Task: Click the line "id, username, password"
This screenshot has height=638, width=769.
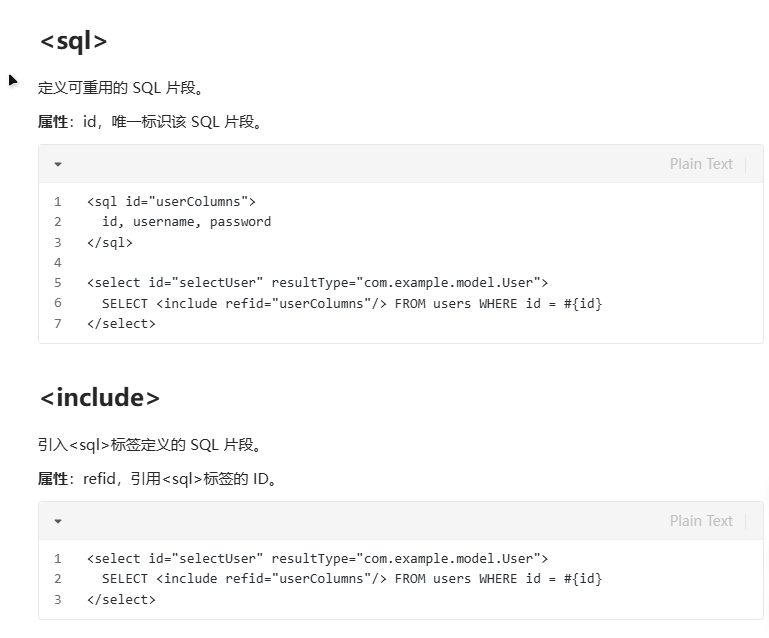Action: point(186,222)
